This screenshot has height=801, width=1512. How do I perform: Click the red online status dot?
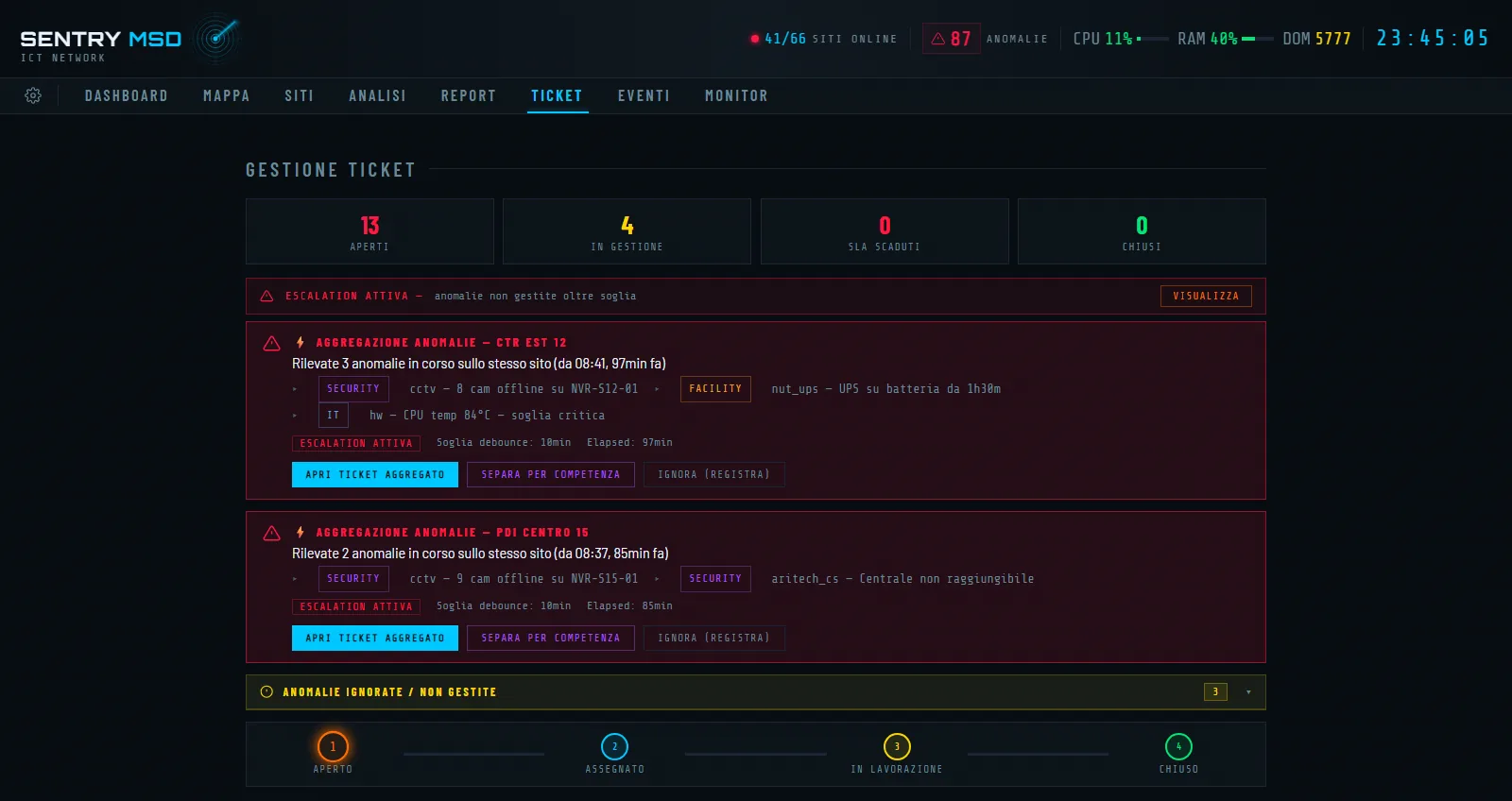[x=755, y=39]
